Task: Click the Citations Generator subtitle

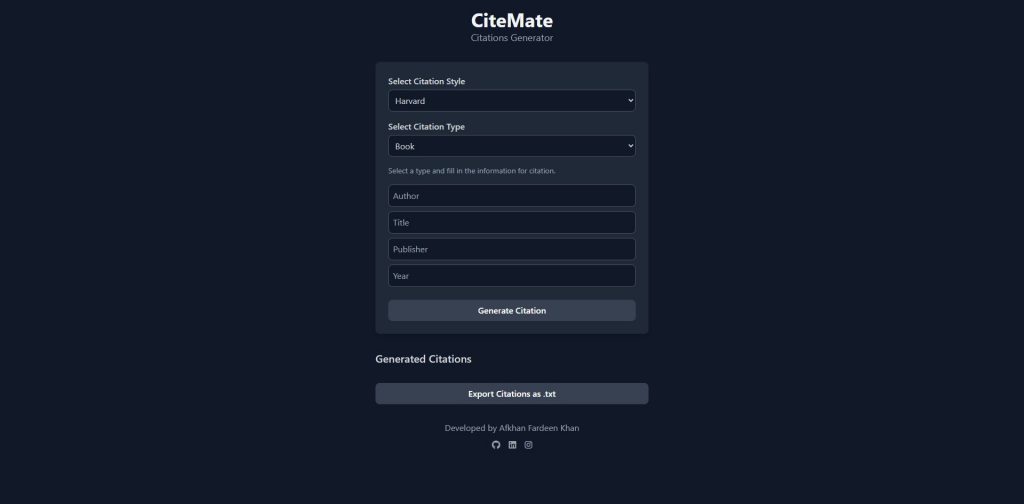Action: tap(511, 38)
